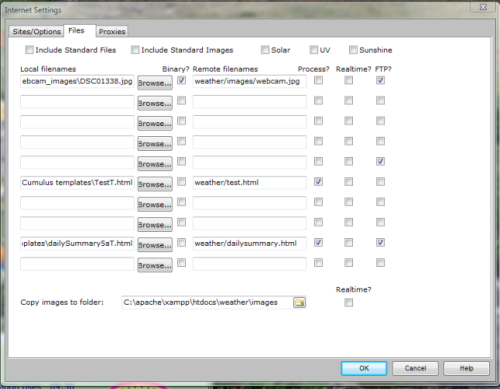This screenshot has height=389, width=500.
Task: Enable Realtime for copy images folder
Action: (x=349, y=302)
